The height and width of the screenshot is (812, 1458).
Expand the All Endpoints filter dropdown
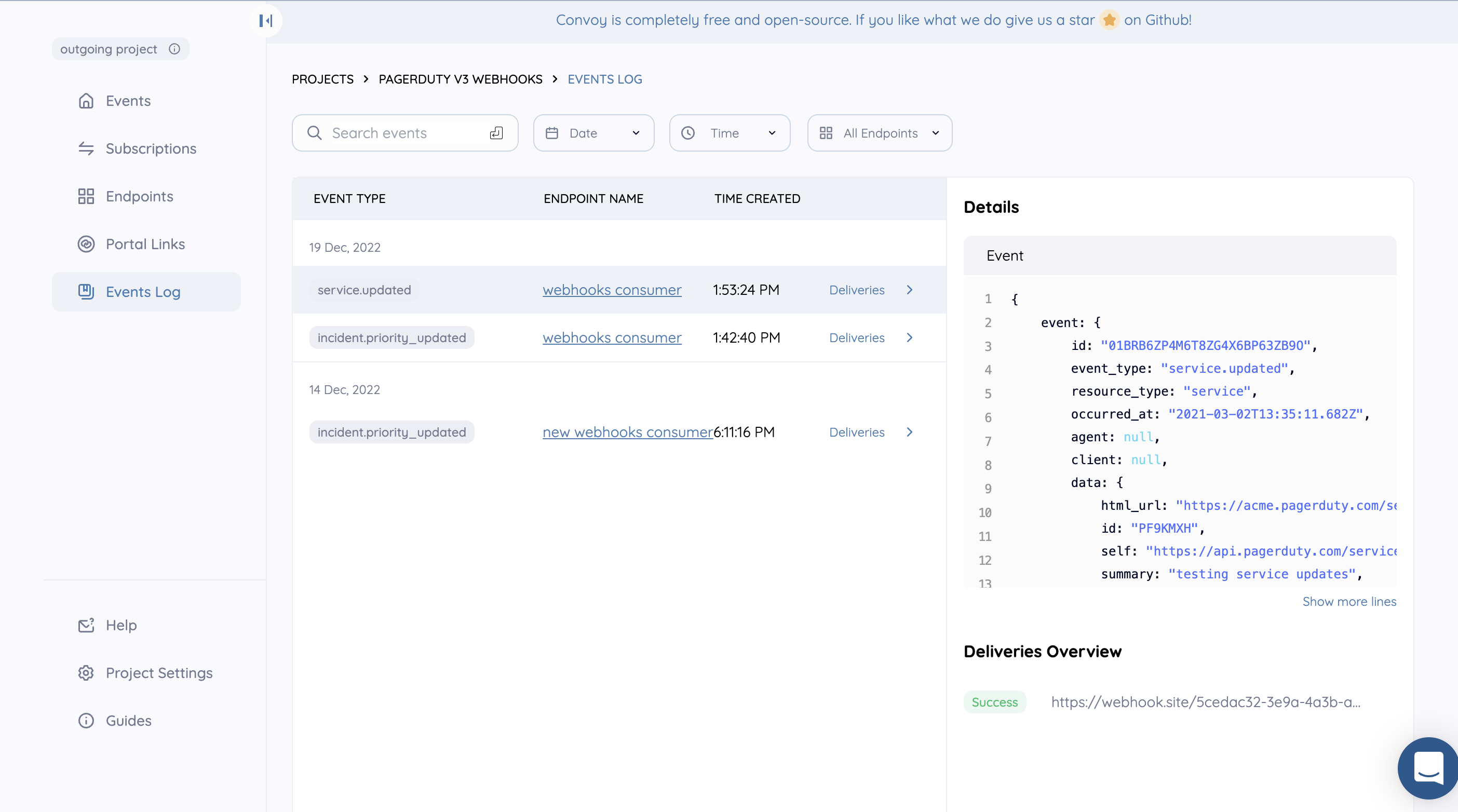(x=879, y=132)
